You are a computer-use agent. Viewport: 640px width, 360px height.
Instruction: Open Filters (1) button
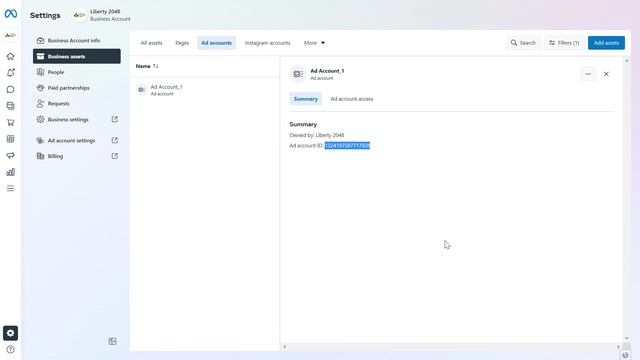pyautogui.click(x=564, y=43)
